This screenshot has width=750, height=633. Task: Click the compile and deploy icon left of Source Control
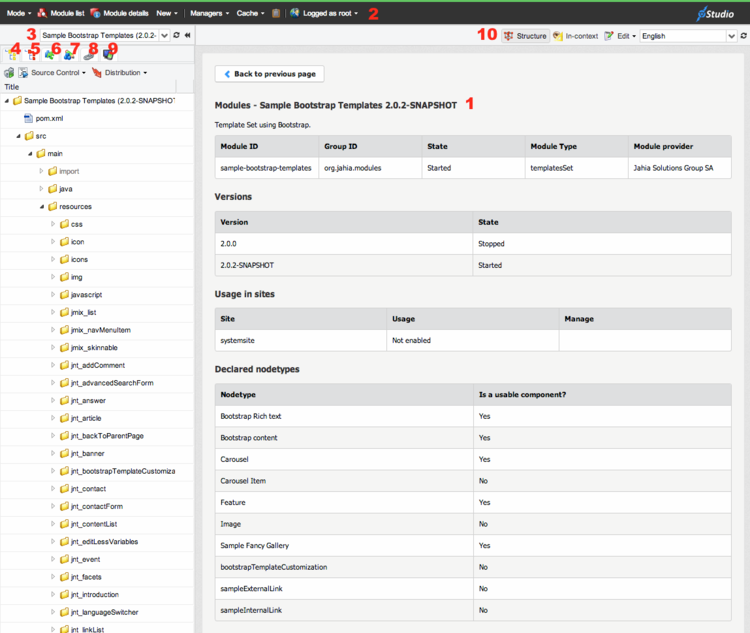point(9,73)
